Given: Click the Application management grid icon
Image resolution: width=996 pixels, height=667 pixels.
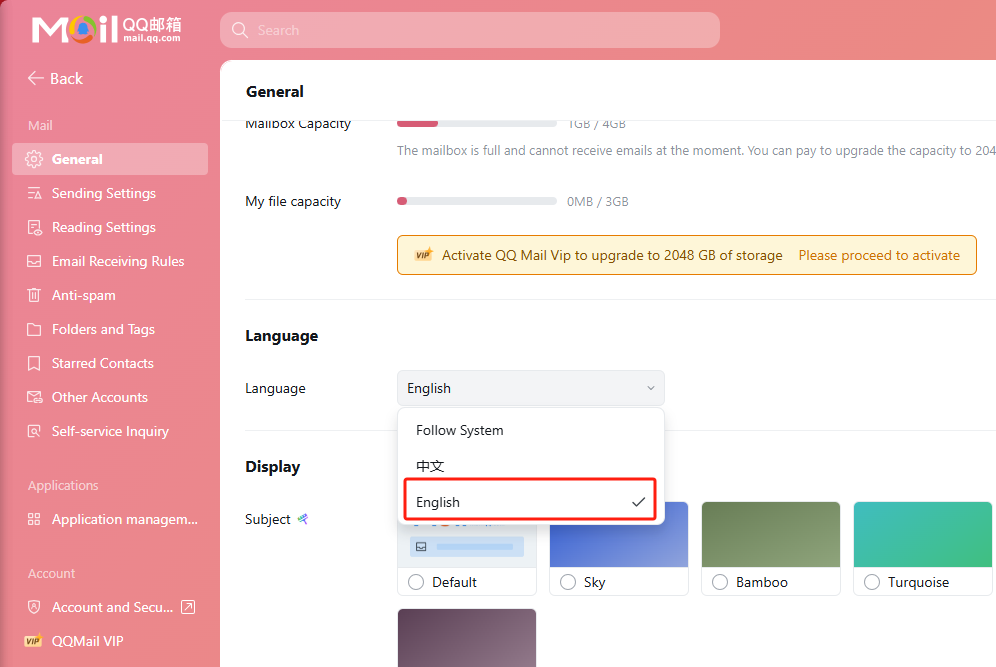Looking at the screenshot, I should pyautogui.click(x=34, y=519).
